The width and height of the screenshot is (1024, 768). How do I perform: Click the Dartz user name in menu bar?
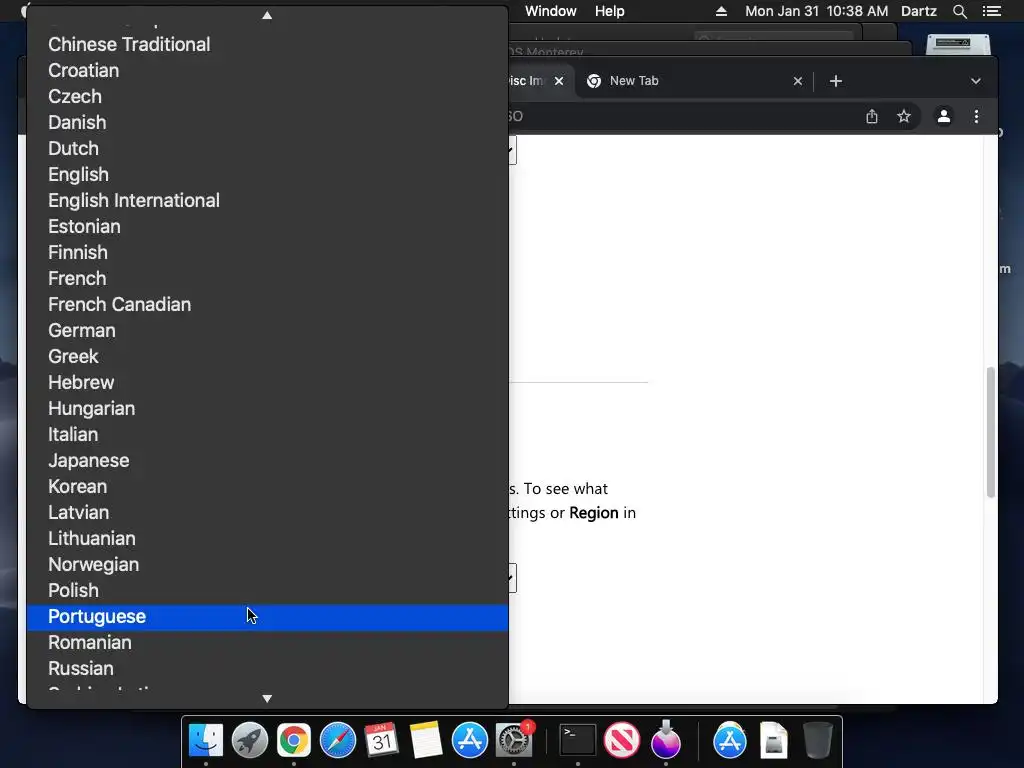pyautogui.click(x=918, y=11)
